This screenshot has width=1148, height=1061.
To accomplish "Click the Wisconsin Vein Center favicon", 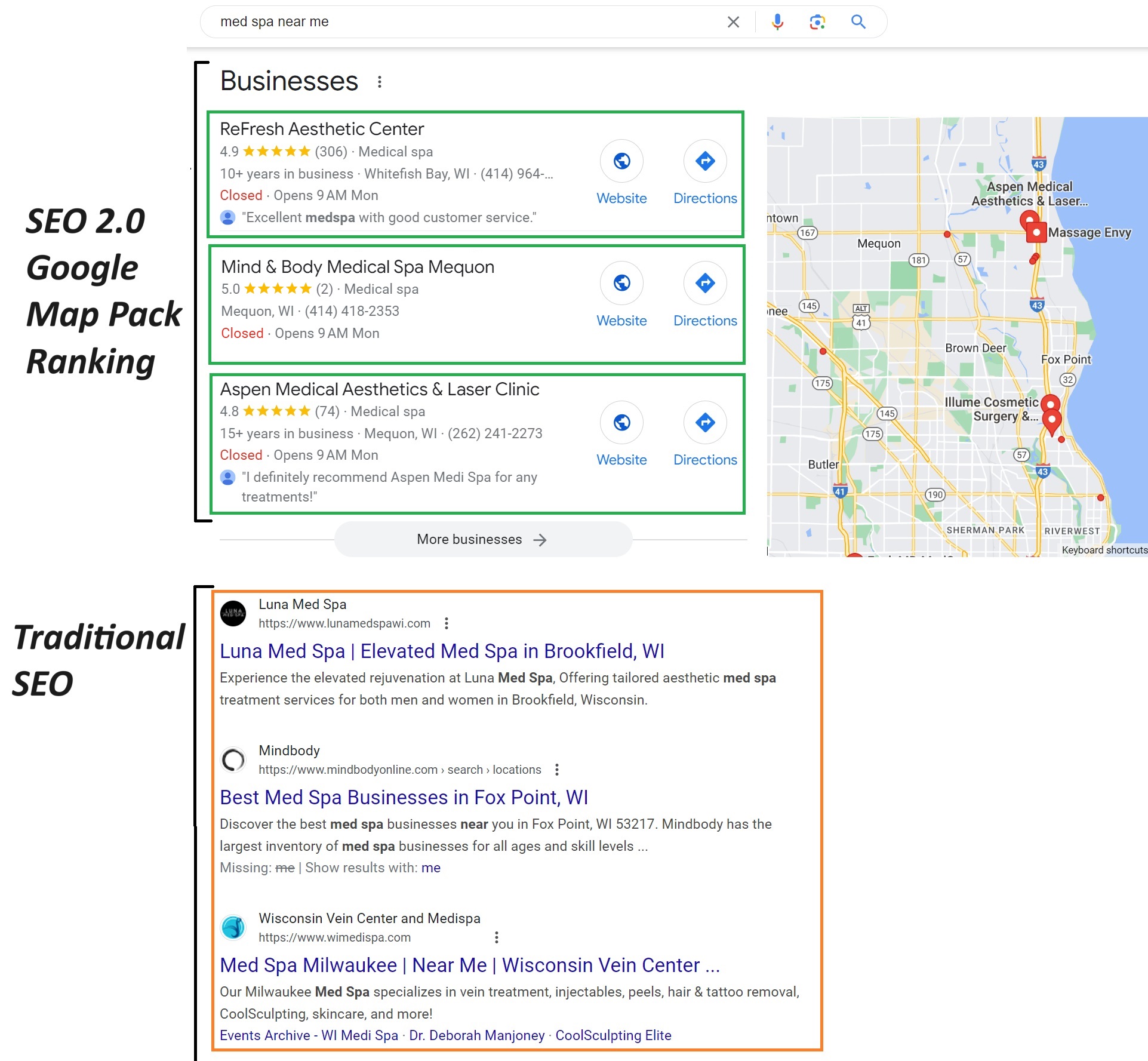I will 233,927.
